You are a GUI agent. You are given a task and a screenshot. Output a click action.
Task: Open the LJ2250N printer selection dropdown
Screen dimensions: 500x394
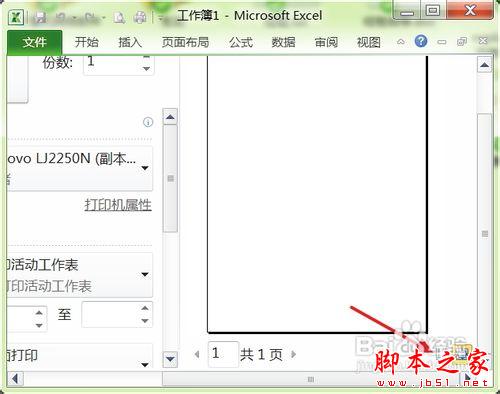click(80, 168)
